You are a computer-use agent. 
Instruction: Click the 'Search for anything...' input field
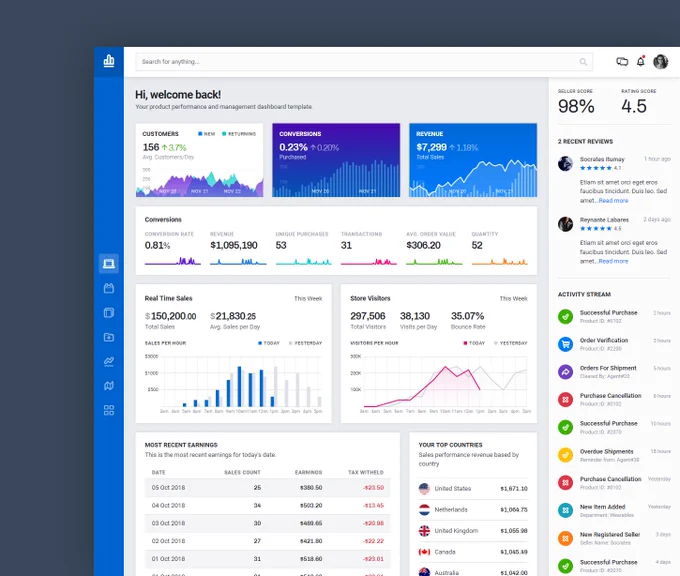[364, 62]
